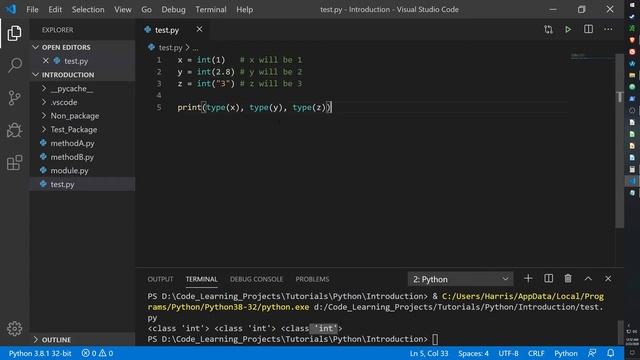Expand the Test_Package folder
Screen dimensions: 640x360
pos(82,129)
